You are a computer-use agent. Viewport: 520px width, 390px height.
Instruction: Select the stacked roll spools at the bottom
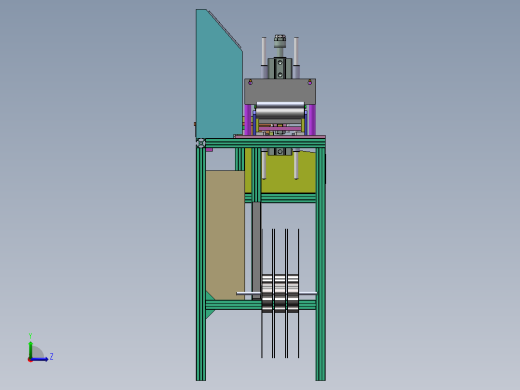[280, 293]
